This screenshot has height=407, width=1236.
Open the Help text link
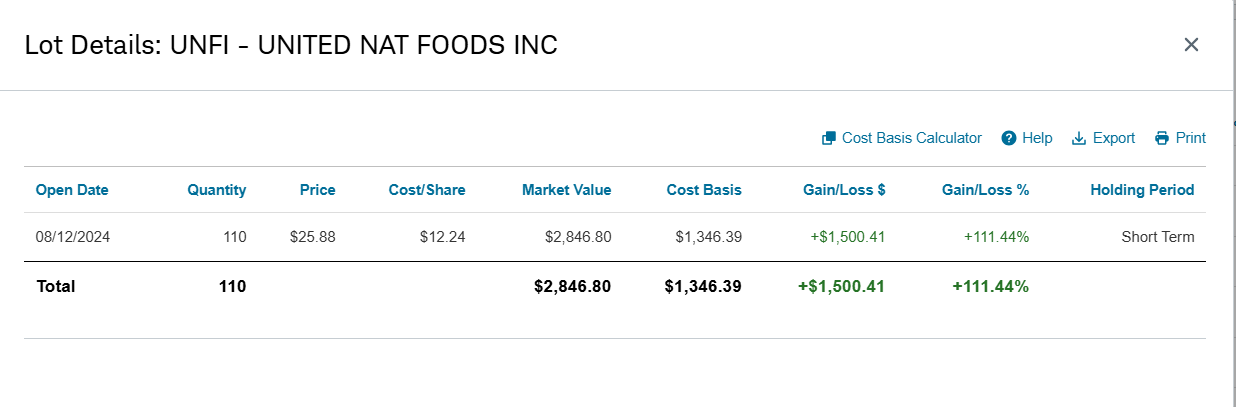click(x=1037, y=138)
